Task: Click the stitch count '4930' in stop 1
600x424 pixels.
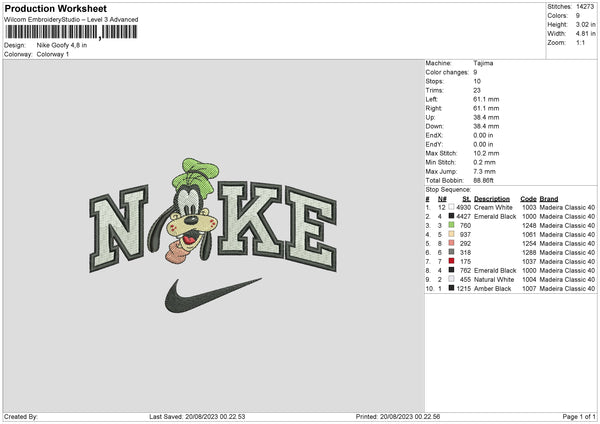Action: click(463, 207)
